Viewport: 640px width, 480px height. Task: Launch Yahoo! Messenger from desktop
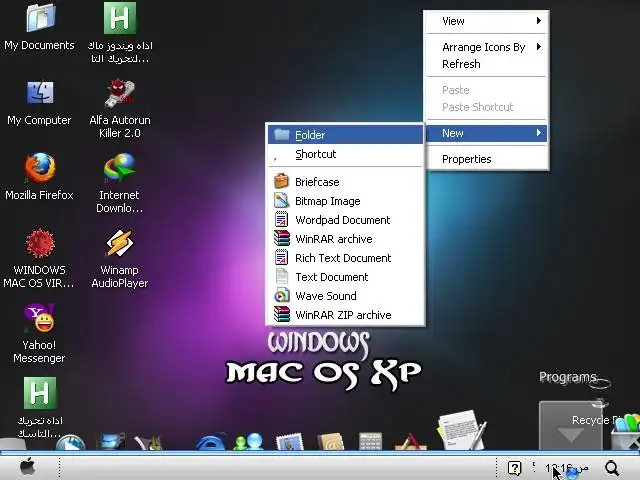click(40, 318)
